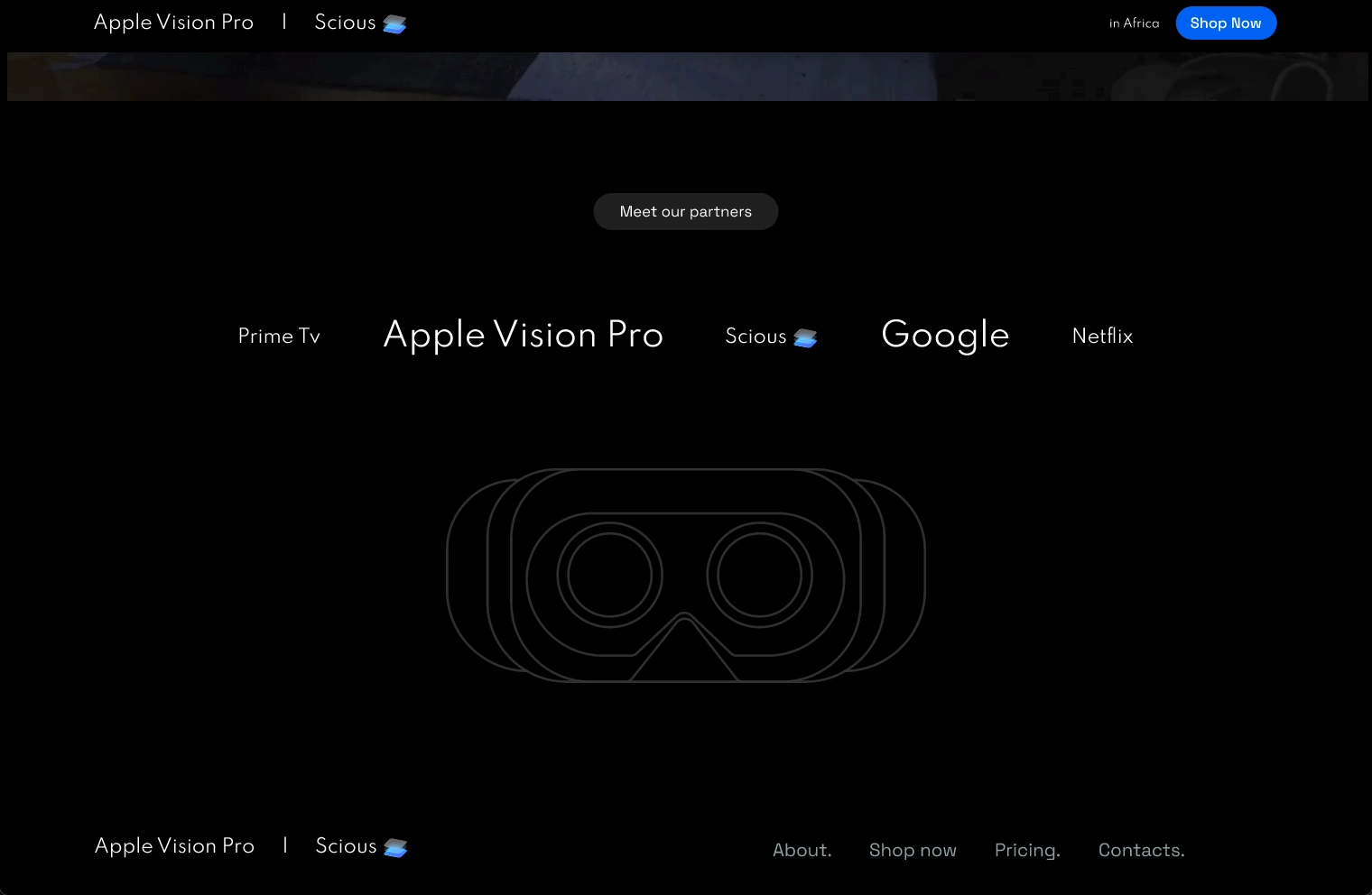Open the Contacts. footer link
Screen dimensions: 1372x895
point(1142,850)
